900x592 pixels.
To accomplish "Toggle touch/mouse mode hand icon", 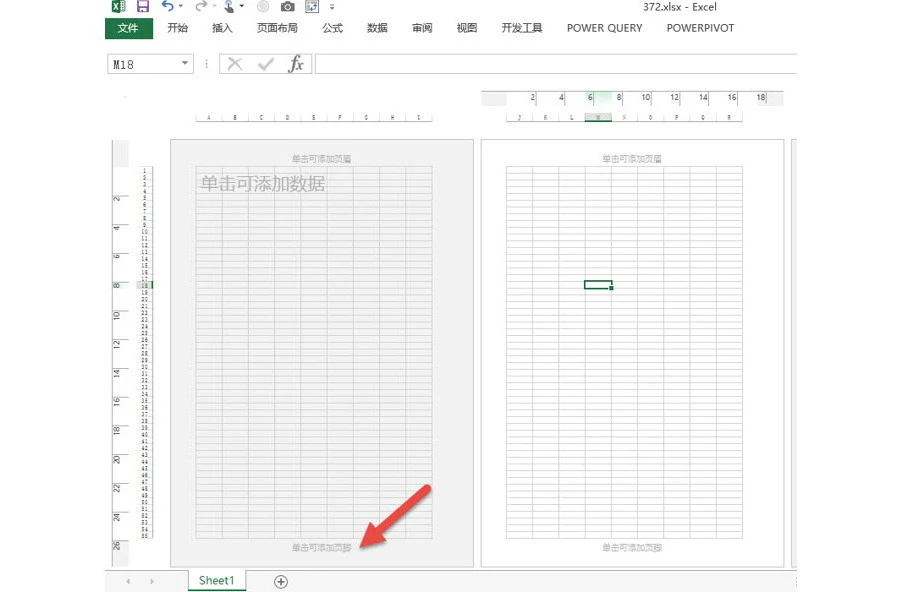I will point(229,6).
